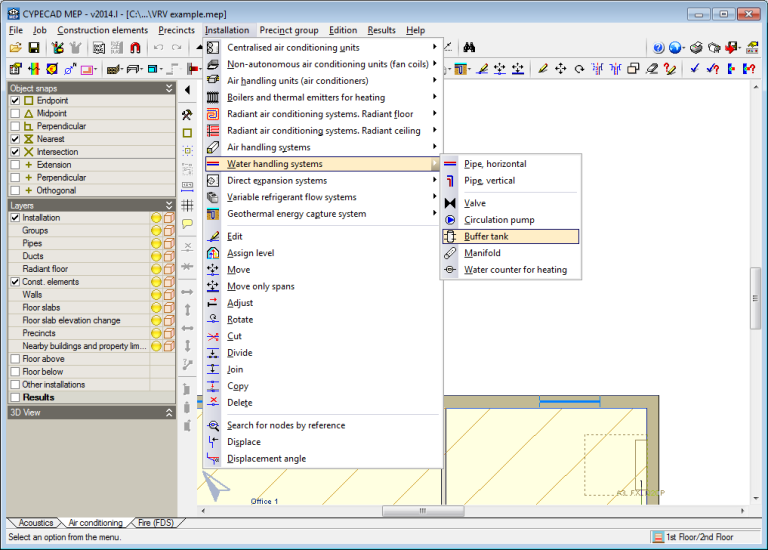Viewport: 768px width, 550px height.
Task: Click the vertical scrollbar thumb
Action: 755,298
